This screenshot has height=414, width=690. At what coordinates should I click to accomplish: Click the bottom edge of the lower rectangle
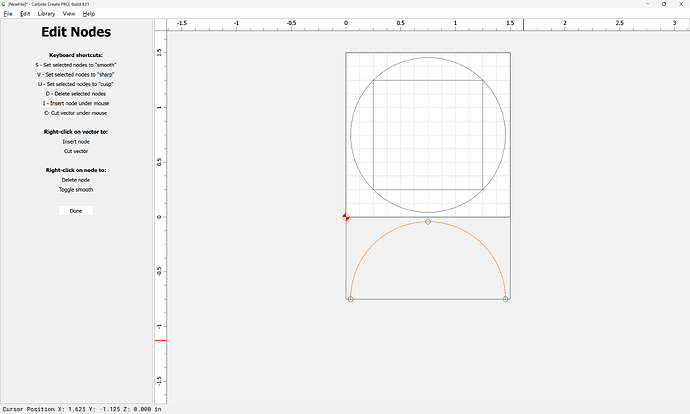[428, 299]
